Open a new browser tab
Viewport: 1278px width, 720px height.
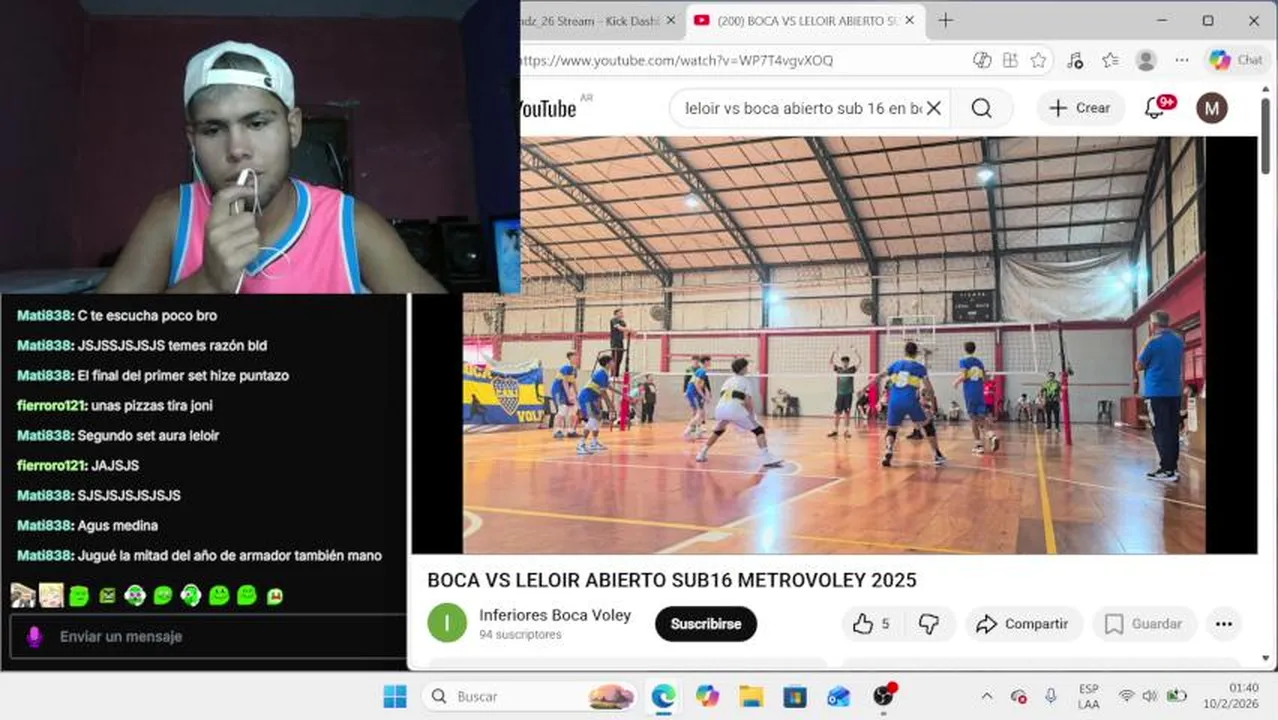945,21
